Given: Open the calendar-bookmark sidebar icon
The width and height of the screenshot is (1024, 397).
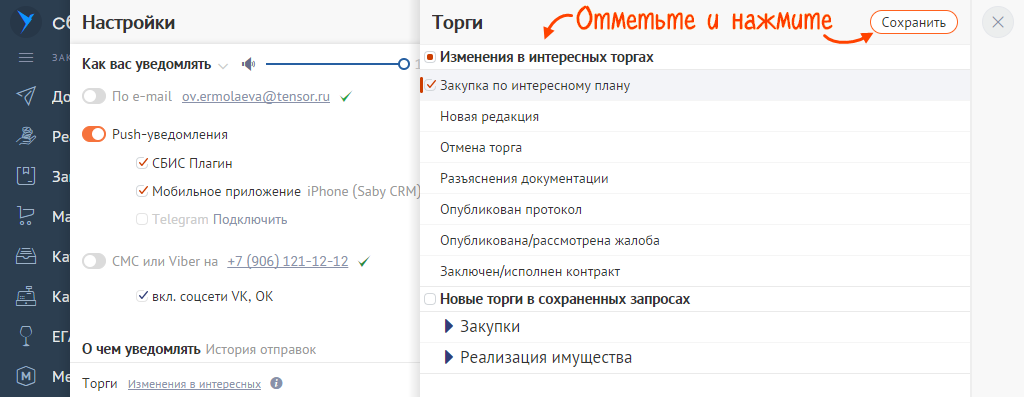Looking at the screenshot, I should pos(26,176).
